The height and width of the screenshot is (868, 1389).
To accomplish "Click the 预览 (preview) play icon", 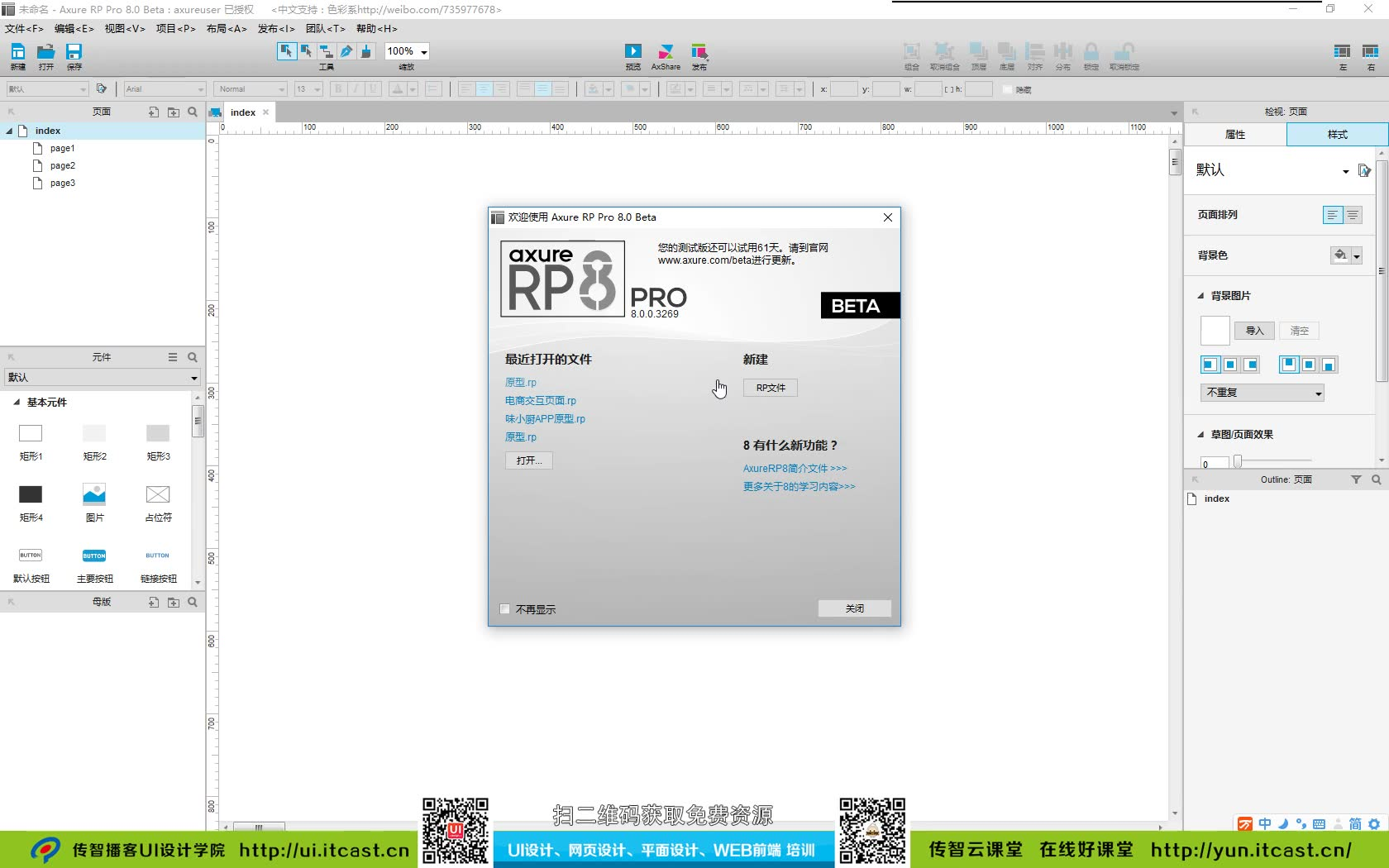I will coord(633,51).
